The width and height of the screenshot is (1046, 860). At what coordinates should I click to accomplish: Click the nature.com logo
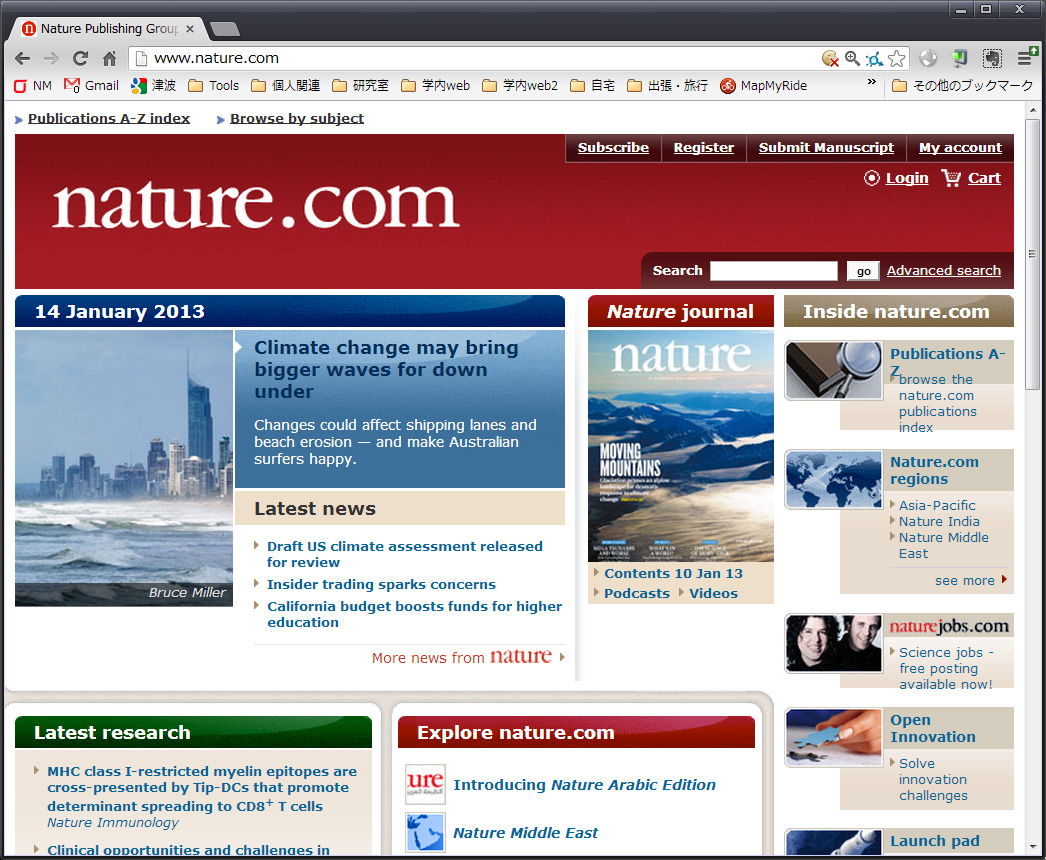(256, 205)
